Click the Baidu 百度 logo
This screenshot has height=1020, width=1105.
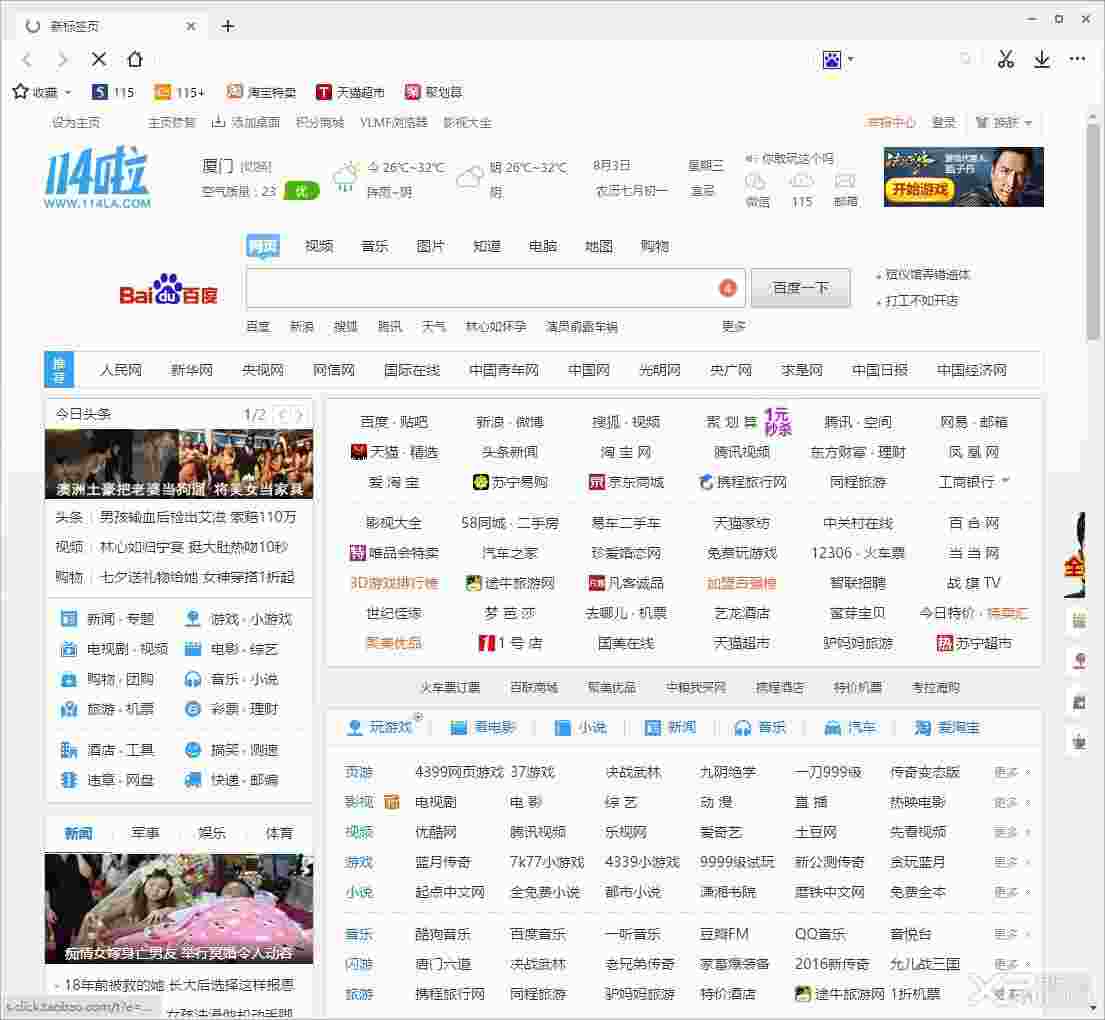point(168,289)
